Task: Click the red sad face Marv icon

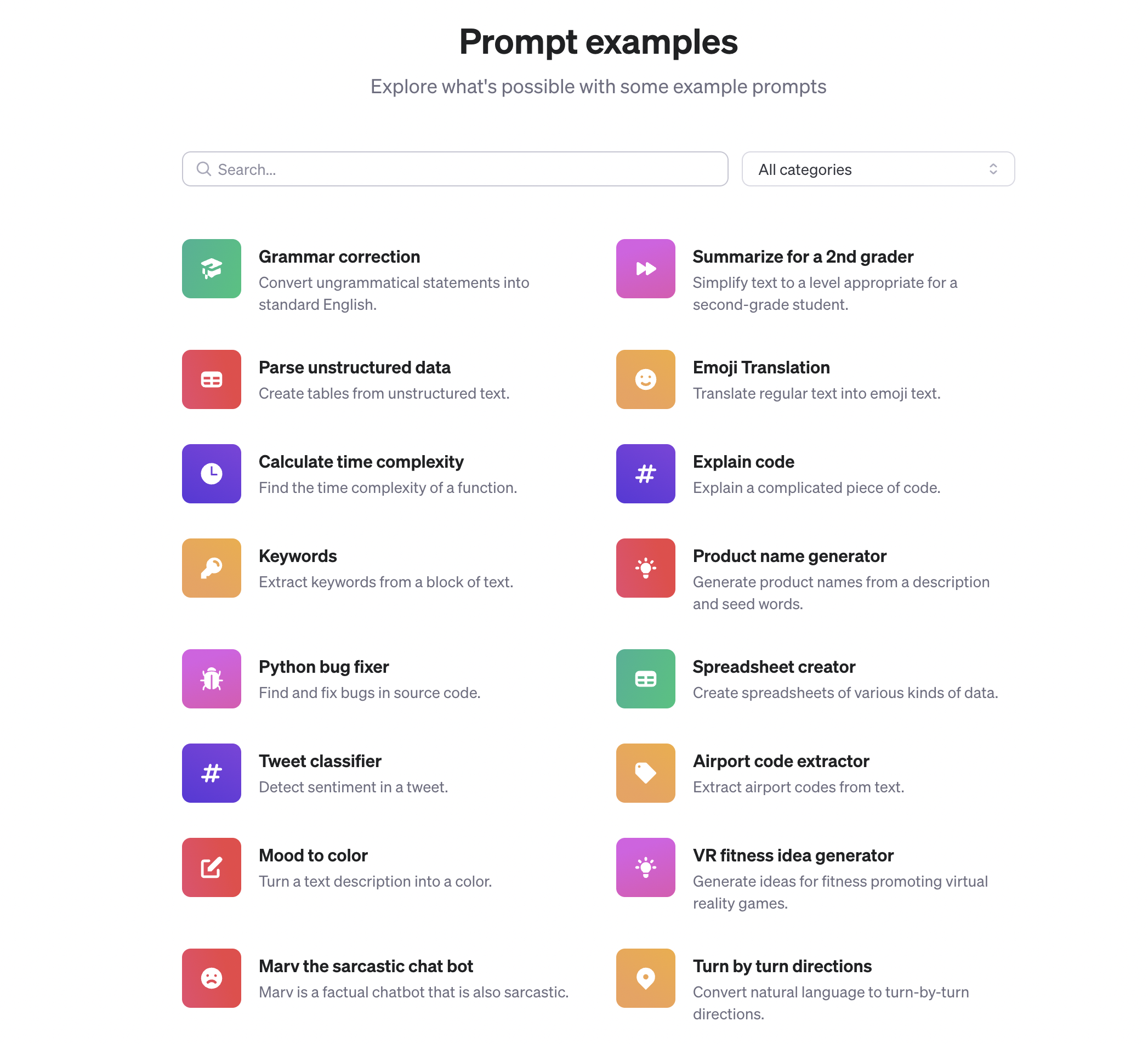Action: pos(211,978)
